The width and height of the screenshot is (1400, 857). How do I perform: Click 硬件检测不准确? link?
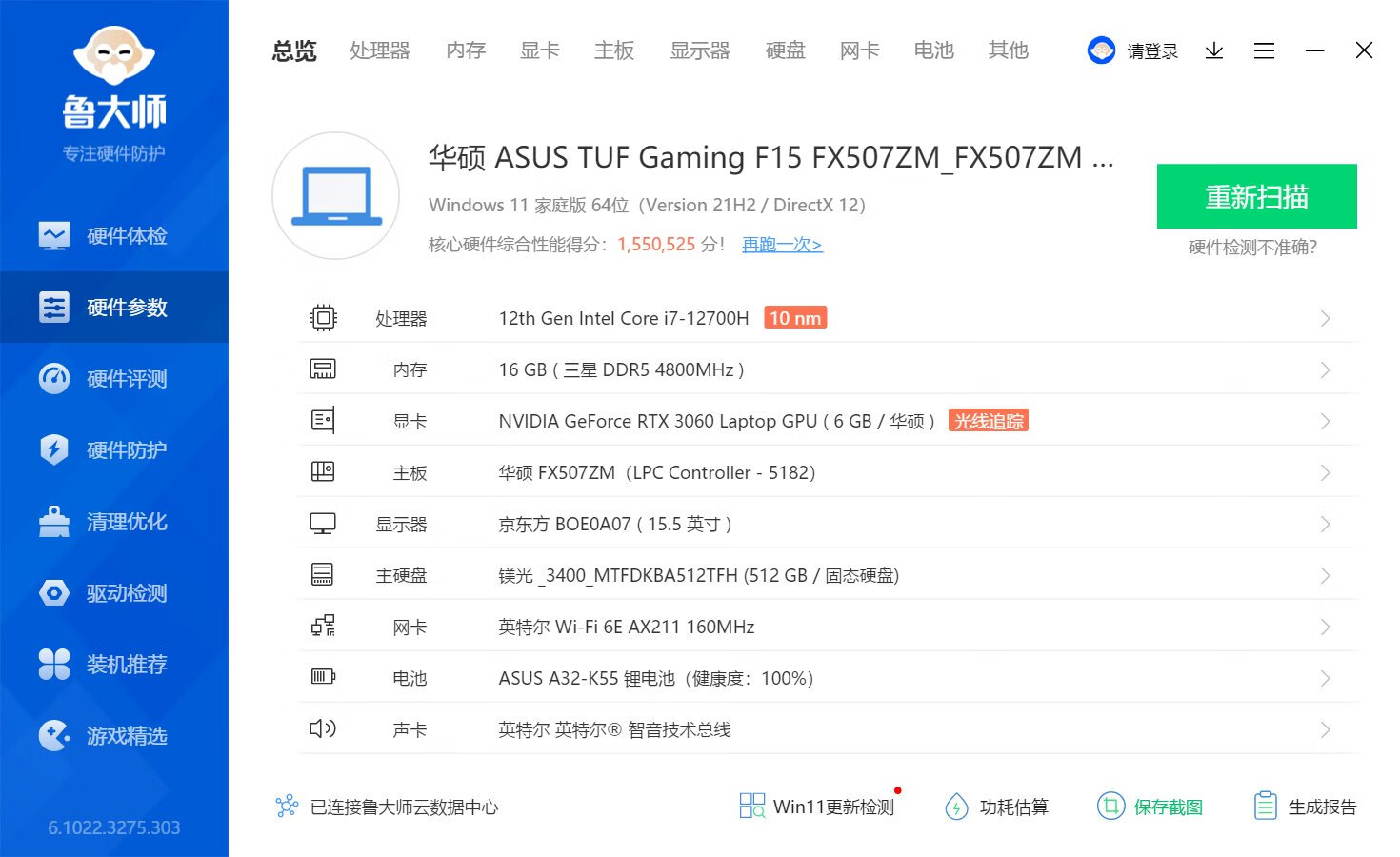point(1252,248)
